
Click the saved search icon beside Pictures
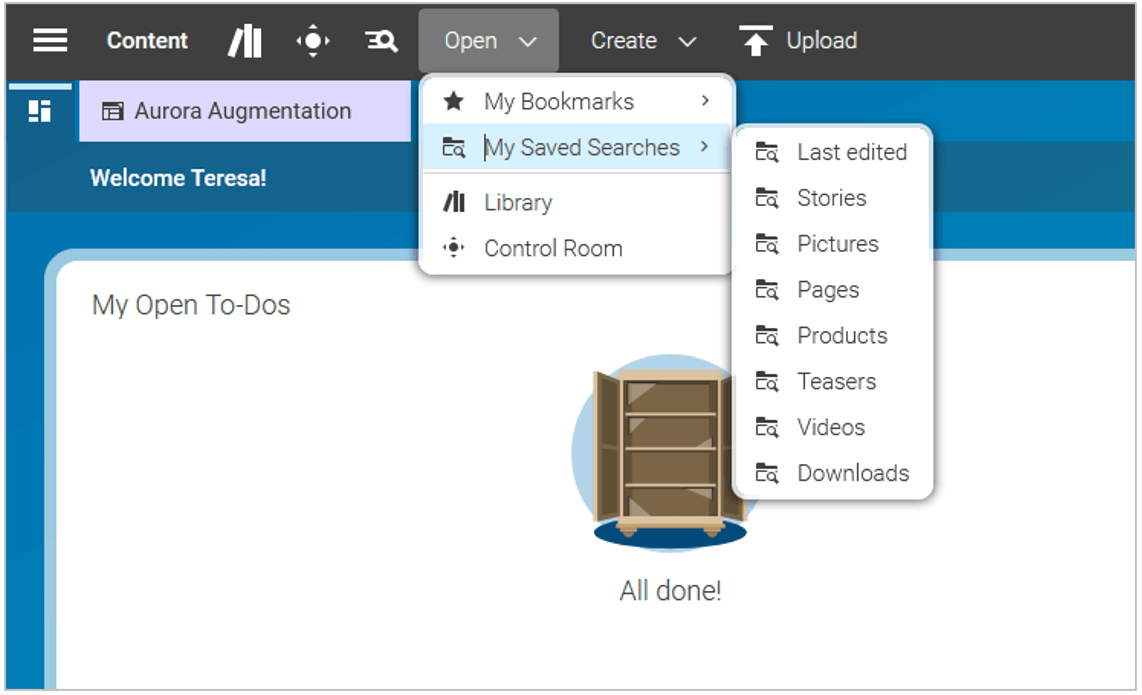coord(766,244)
